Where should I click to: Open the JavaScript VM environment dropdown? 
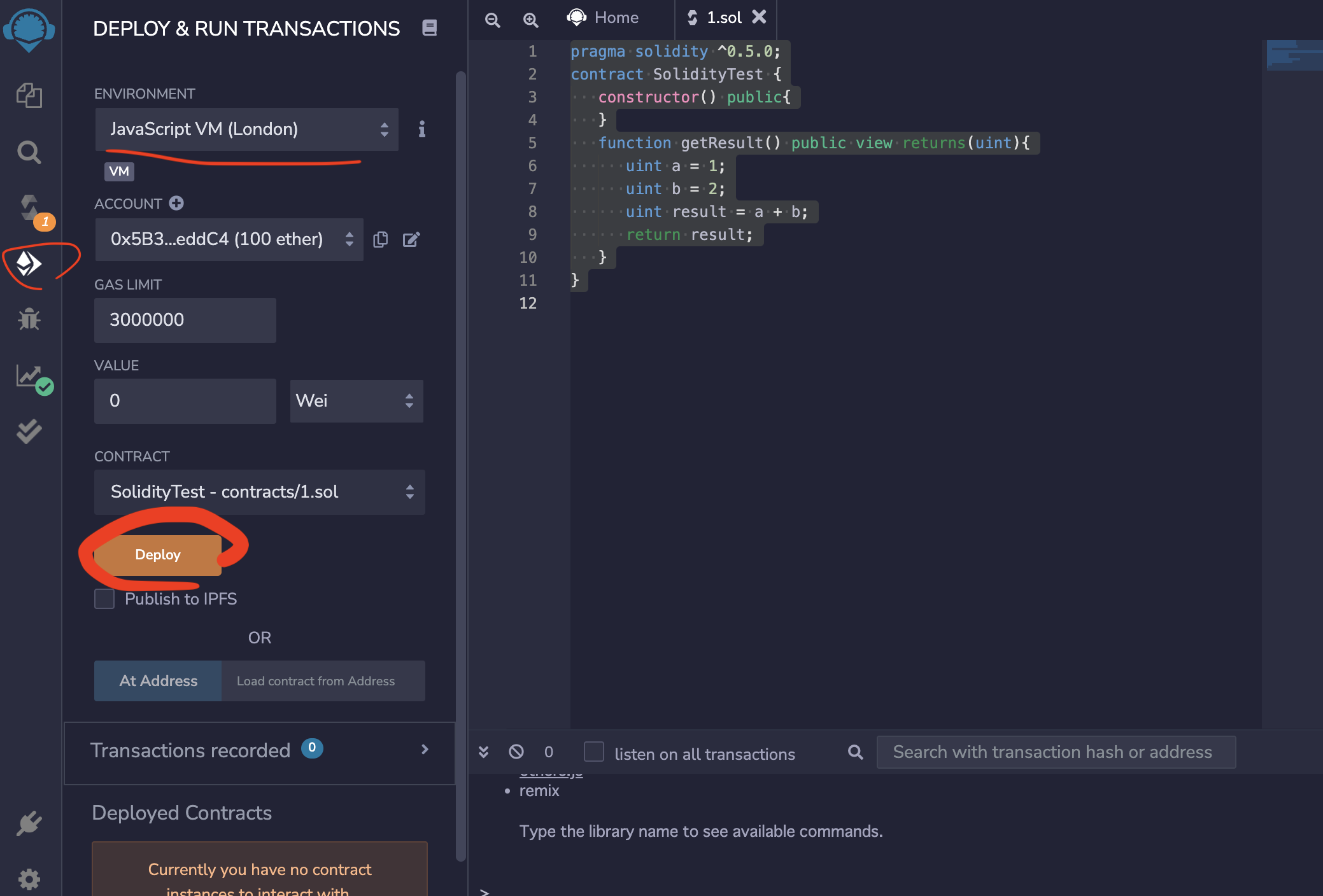247,129
